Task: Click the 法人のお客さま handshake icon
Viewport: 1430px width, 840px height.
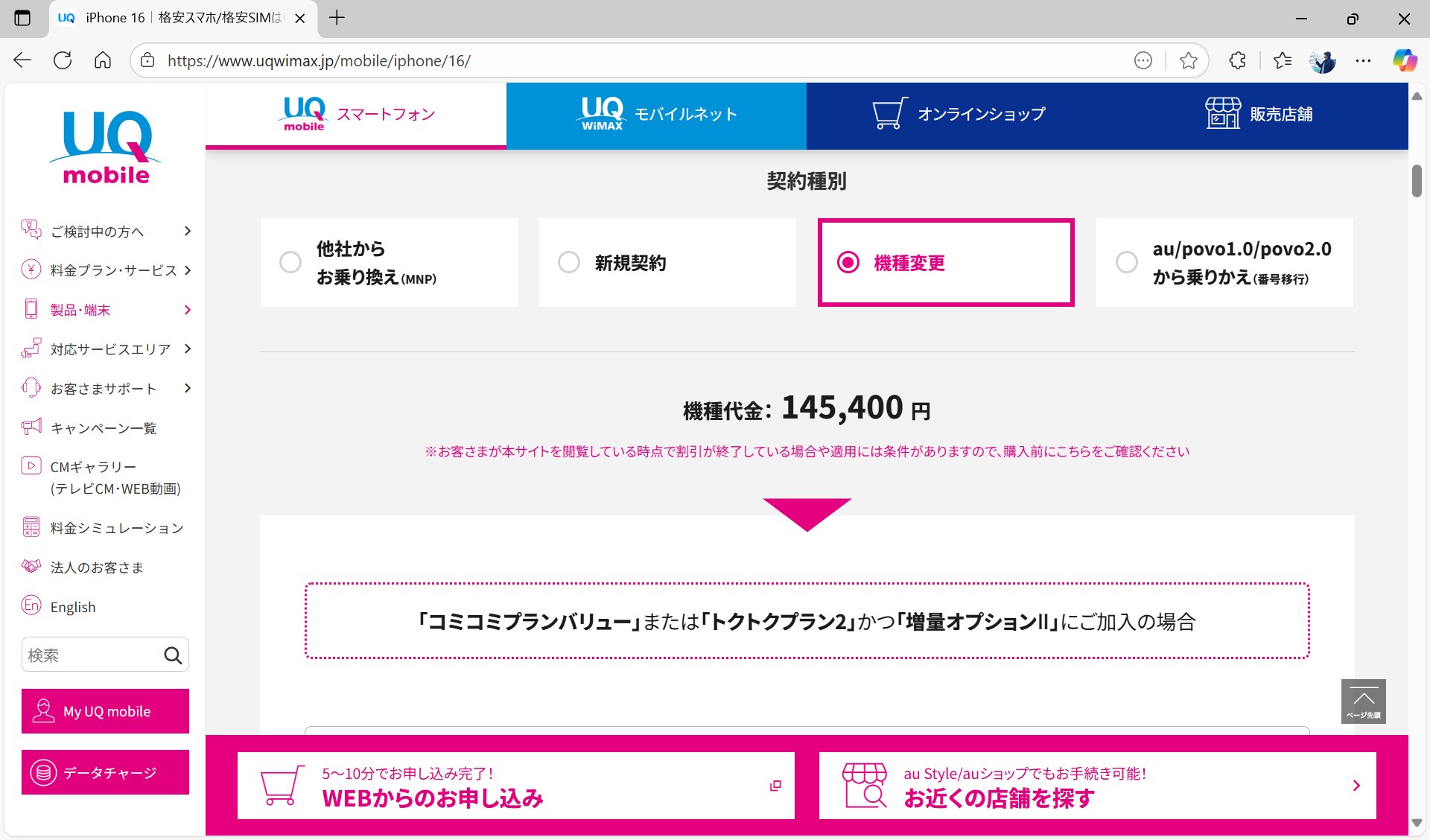Action: click(31, 567)
